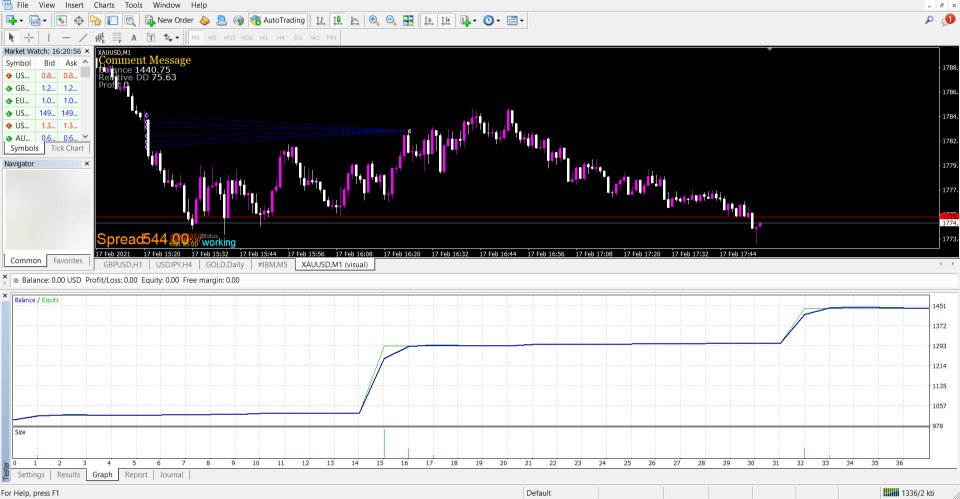960x499 pixels.
Task: Click the Zoom Out magnifier icon
Action: click(x=391, y=20)
